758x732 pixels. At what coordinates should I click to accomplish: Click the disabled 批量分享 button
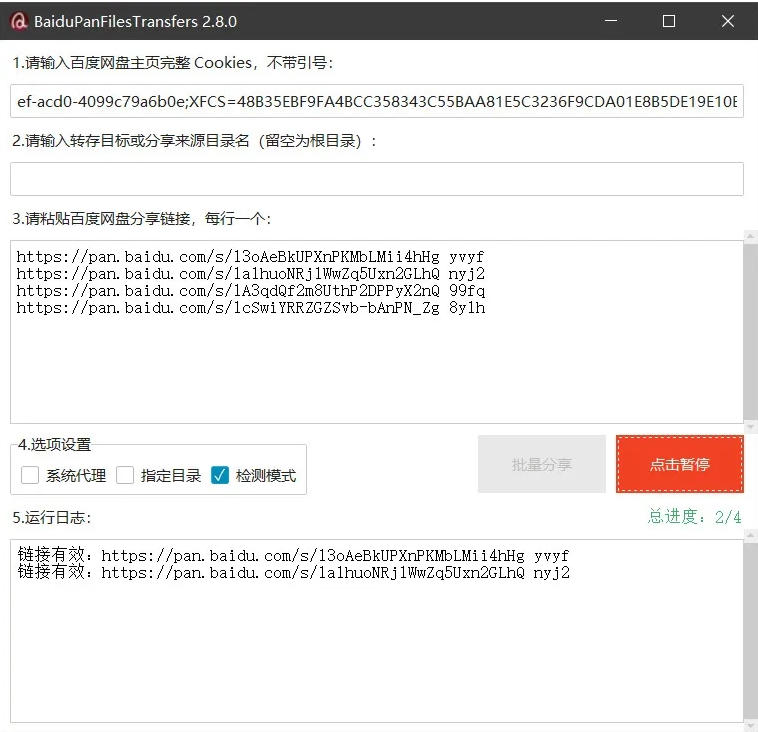(x=541, y=464)
